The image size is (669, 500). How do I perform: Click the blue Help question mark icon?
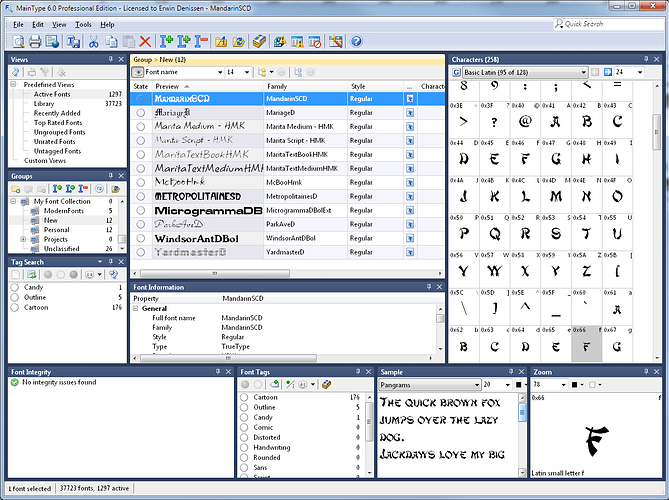click(x=356, y=41)
